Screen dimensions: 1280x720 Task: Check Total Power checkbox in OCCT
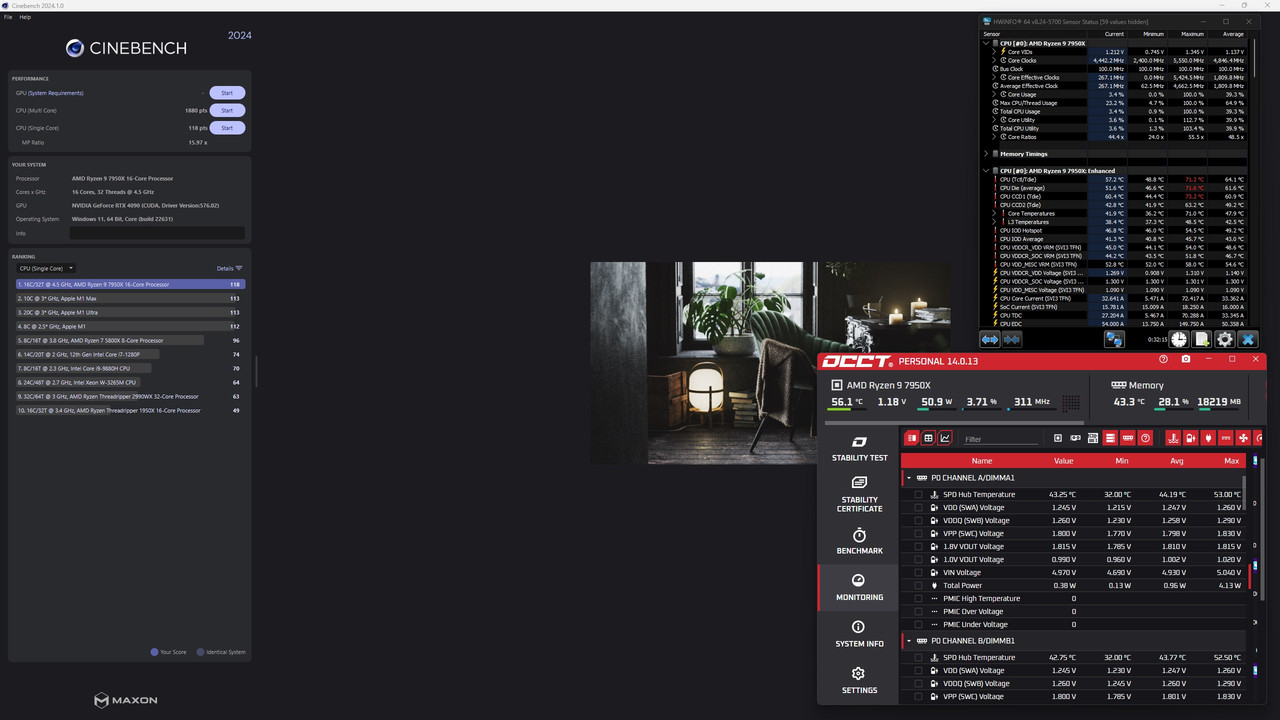918,585
